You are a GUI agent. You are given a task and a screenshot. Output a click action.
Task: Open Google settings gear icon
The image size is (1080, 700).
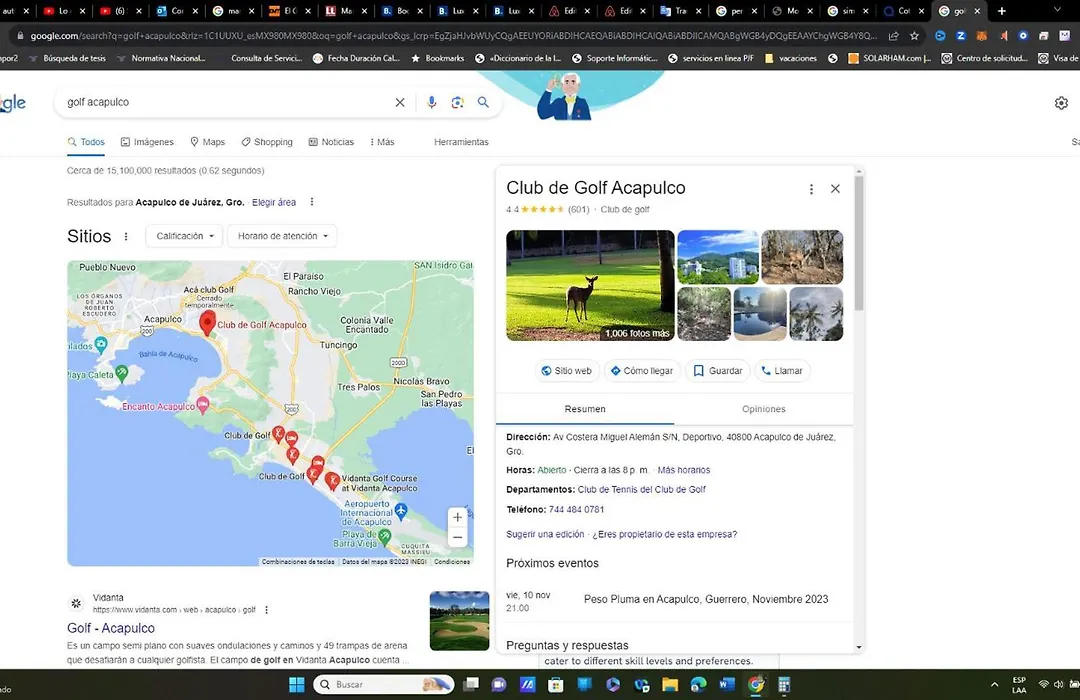point(1061,103)
